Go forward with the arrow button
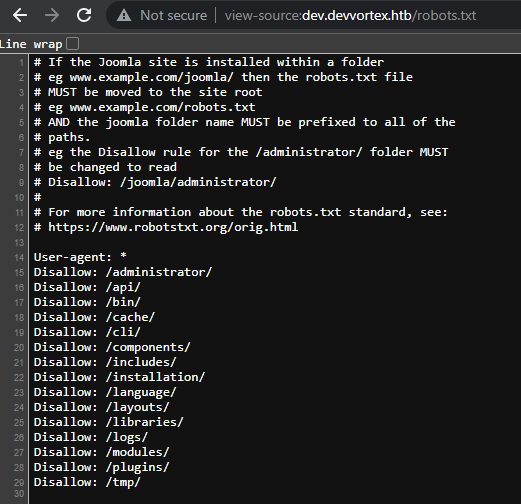Viewport: 521px width, 504px height. pos(52,15)
